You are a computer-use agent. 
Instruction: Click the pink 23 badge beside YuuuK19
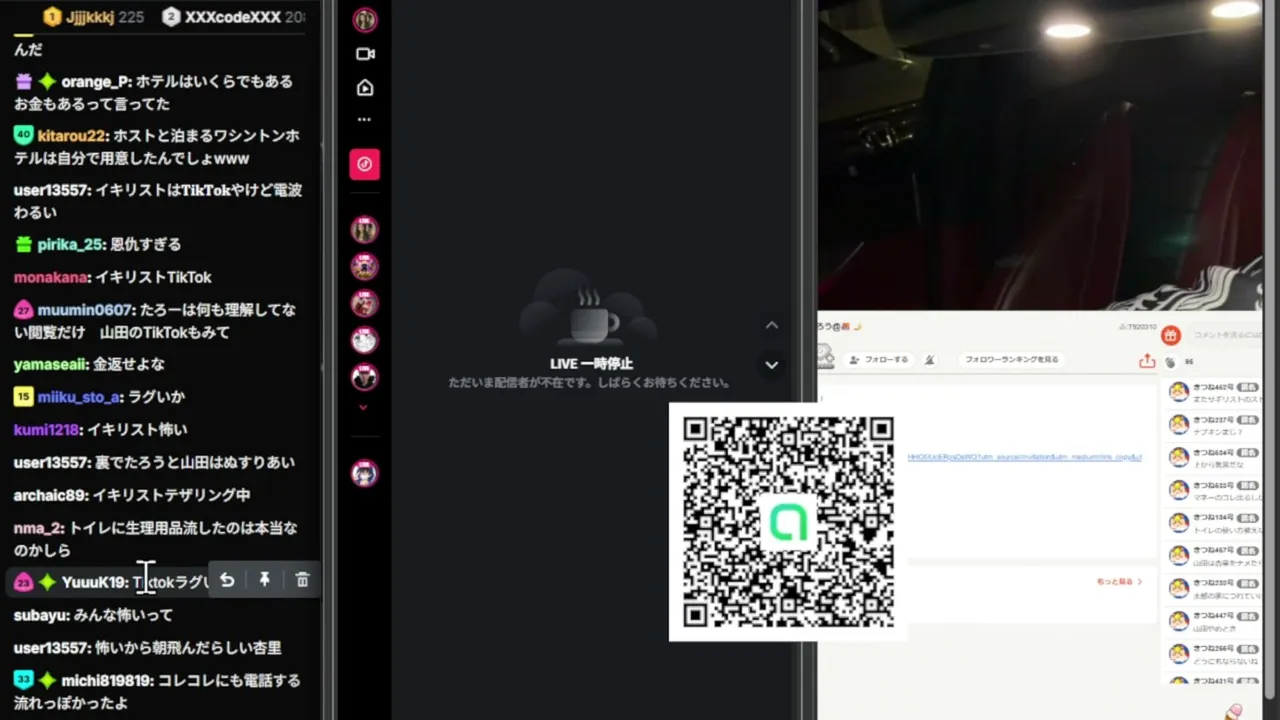[24, 582]
